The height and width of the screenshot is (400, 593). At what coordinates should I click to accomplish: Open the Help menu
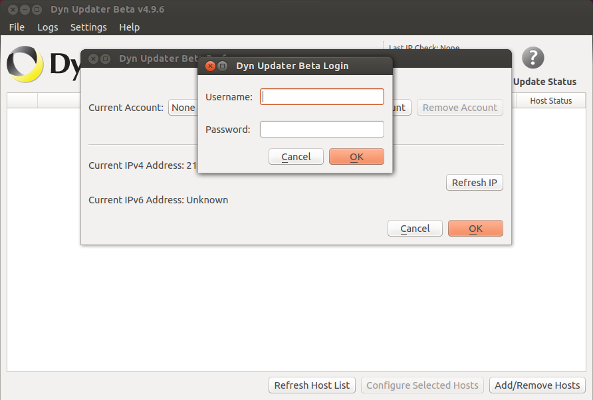pos(129,27)
